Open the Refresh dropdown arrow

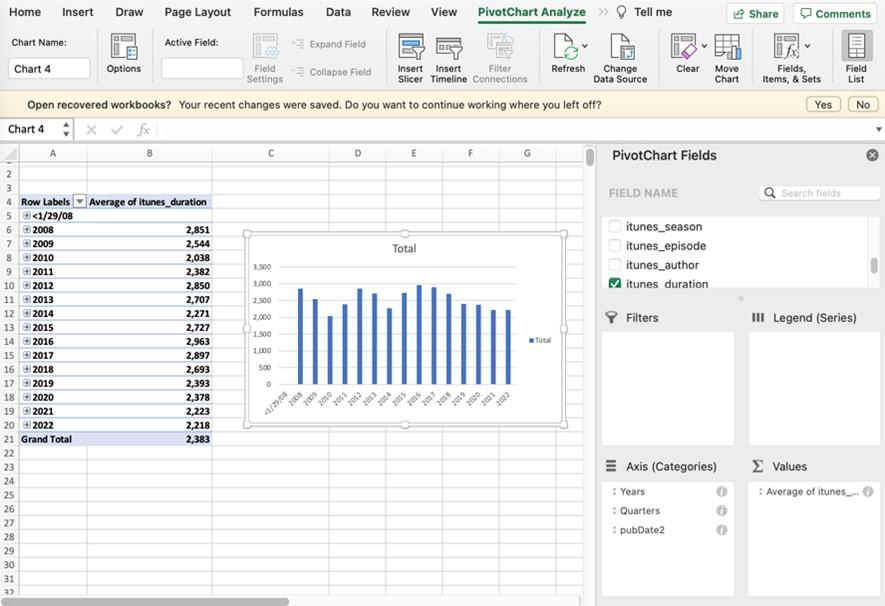coord(585,46)
